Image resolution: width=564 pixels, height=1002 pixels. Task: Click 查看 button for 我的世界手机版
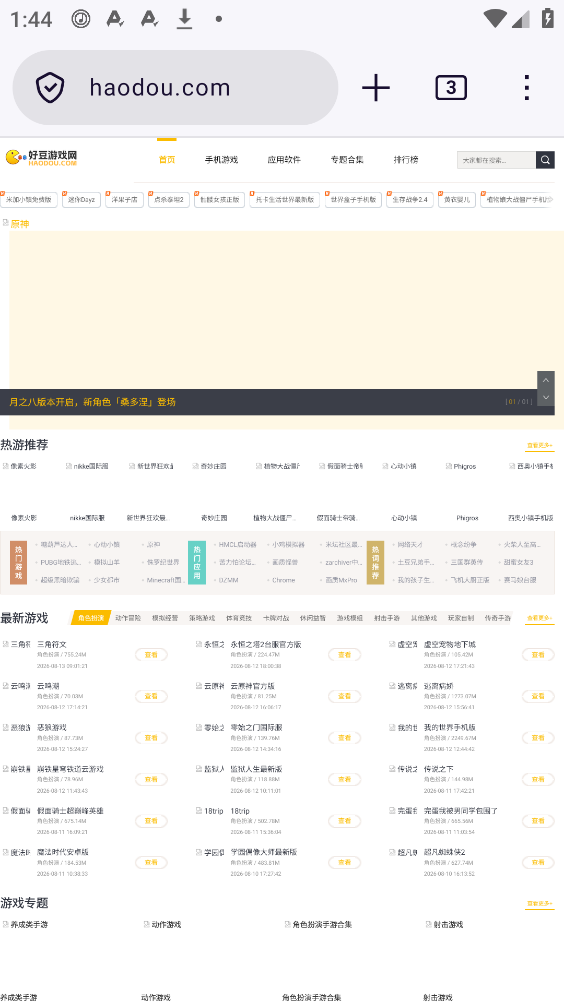click(x=538, y=737)
